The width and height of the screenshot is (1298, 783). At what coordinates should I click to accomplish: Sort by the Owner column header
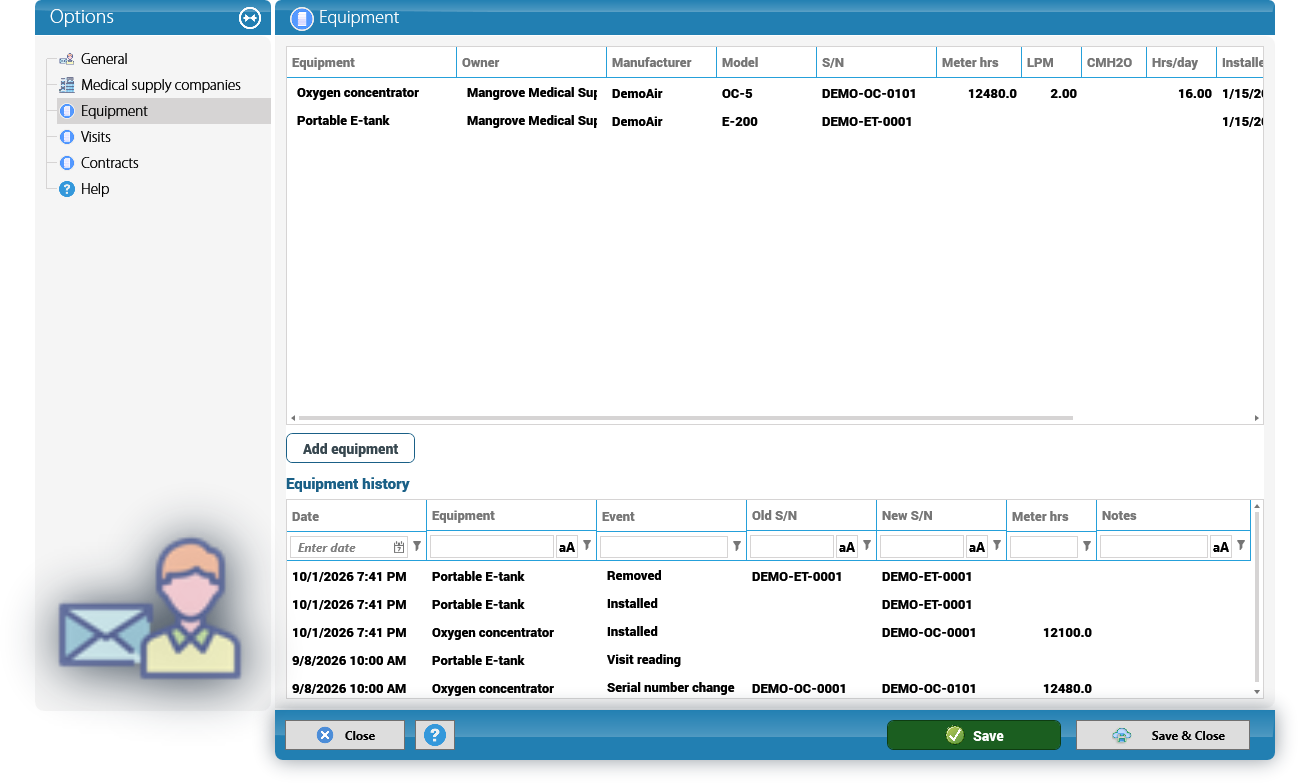pos(531,62)
